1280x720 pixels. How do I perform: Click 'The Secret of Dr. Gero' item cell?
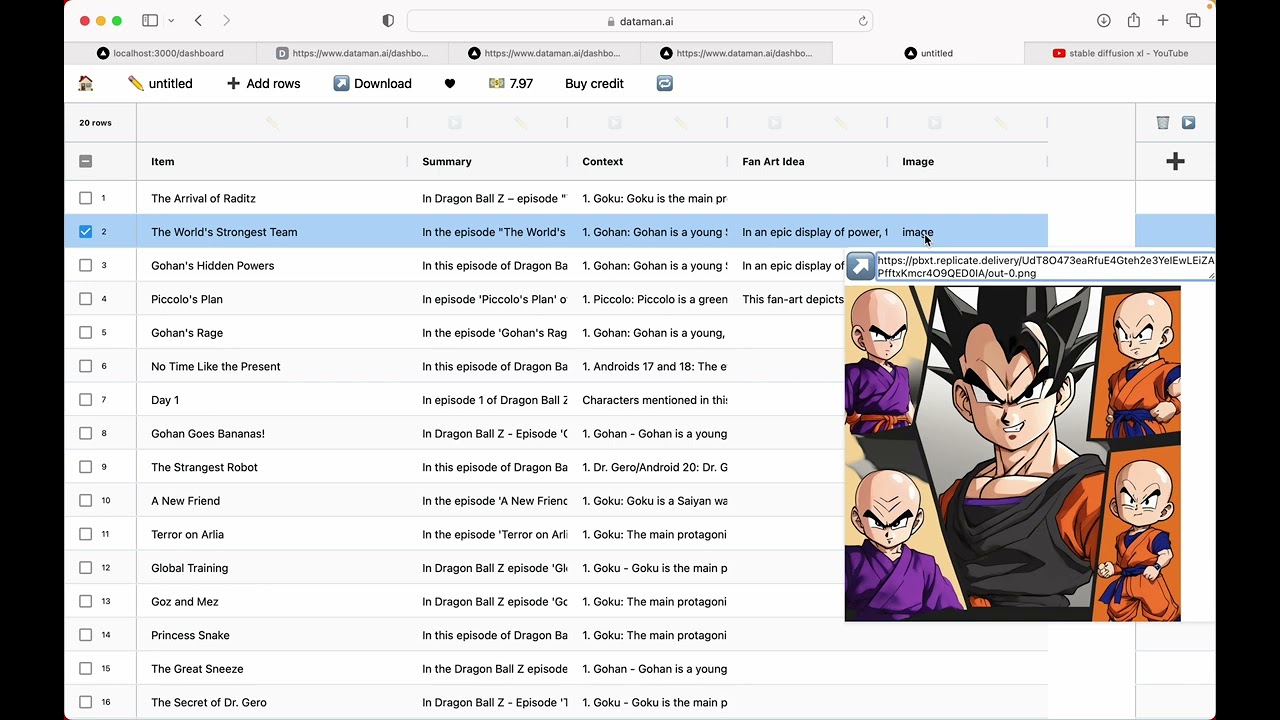pyautogui.click(x=271, y=702)
